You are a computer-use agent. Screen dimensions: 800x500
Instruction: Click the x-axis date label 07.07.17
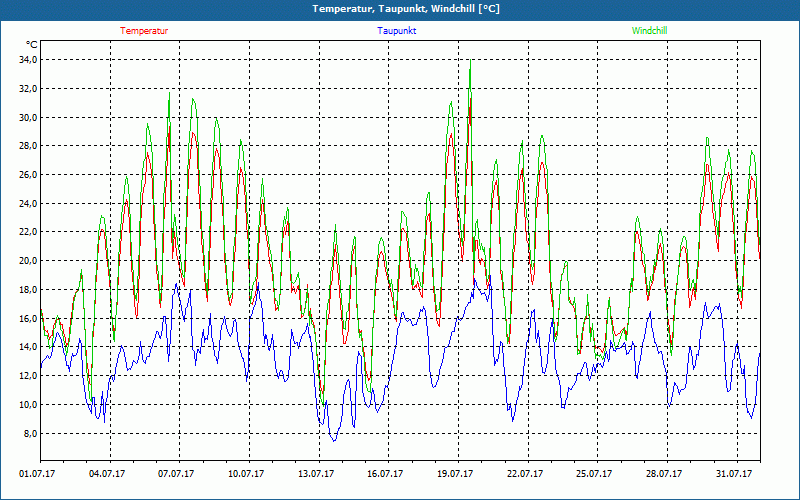coord(176,474)
